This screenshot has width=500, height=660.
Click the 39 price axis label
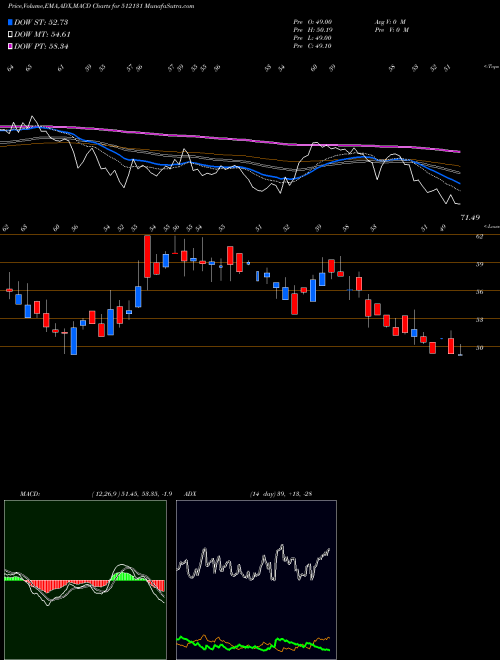coord(479,264)
